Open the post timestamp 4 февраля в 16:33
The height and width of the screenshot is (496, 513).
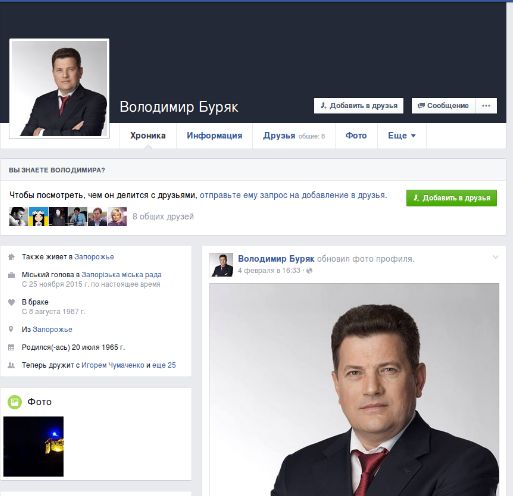(269, 270)
